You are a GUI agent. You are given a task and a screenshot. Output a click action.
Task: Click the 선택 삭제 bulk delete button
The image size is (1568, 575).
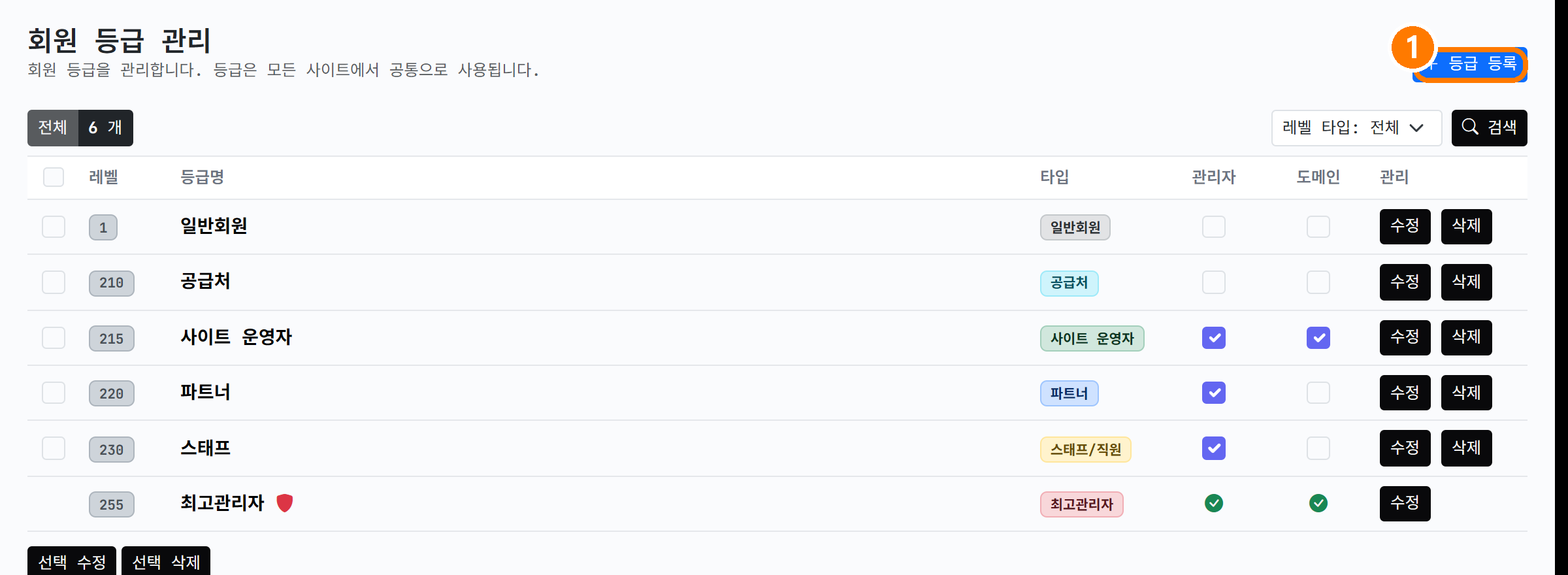pyautogui.click(x=166, y=561)
